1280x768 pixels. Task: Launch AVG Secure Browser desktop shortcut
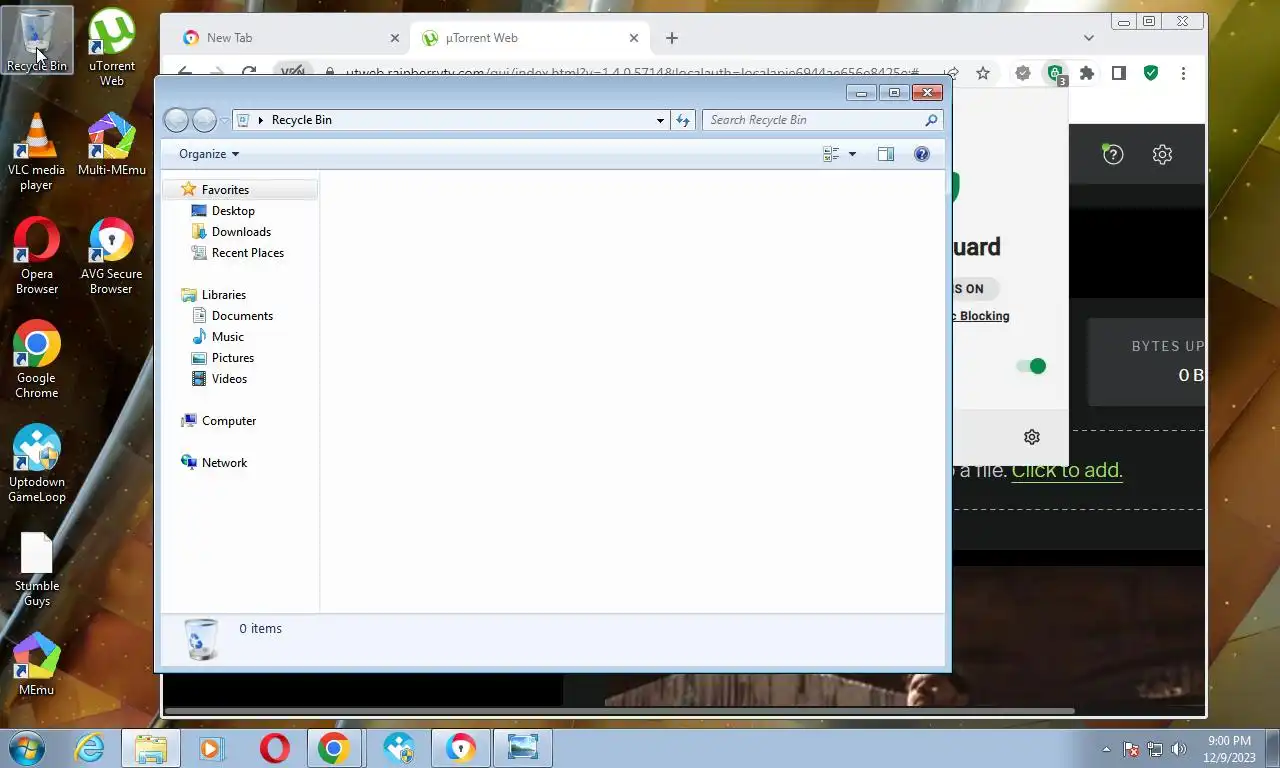tap(111, 255)
